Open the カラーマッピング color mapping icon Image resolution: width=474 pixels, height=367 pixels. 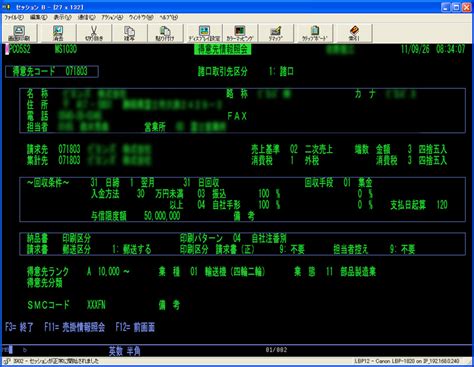240,33
